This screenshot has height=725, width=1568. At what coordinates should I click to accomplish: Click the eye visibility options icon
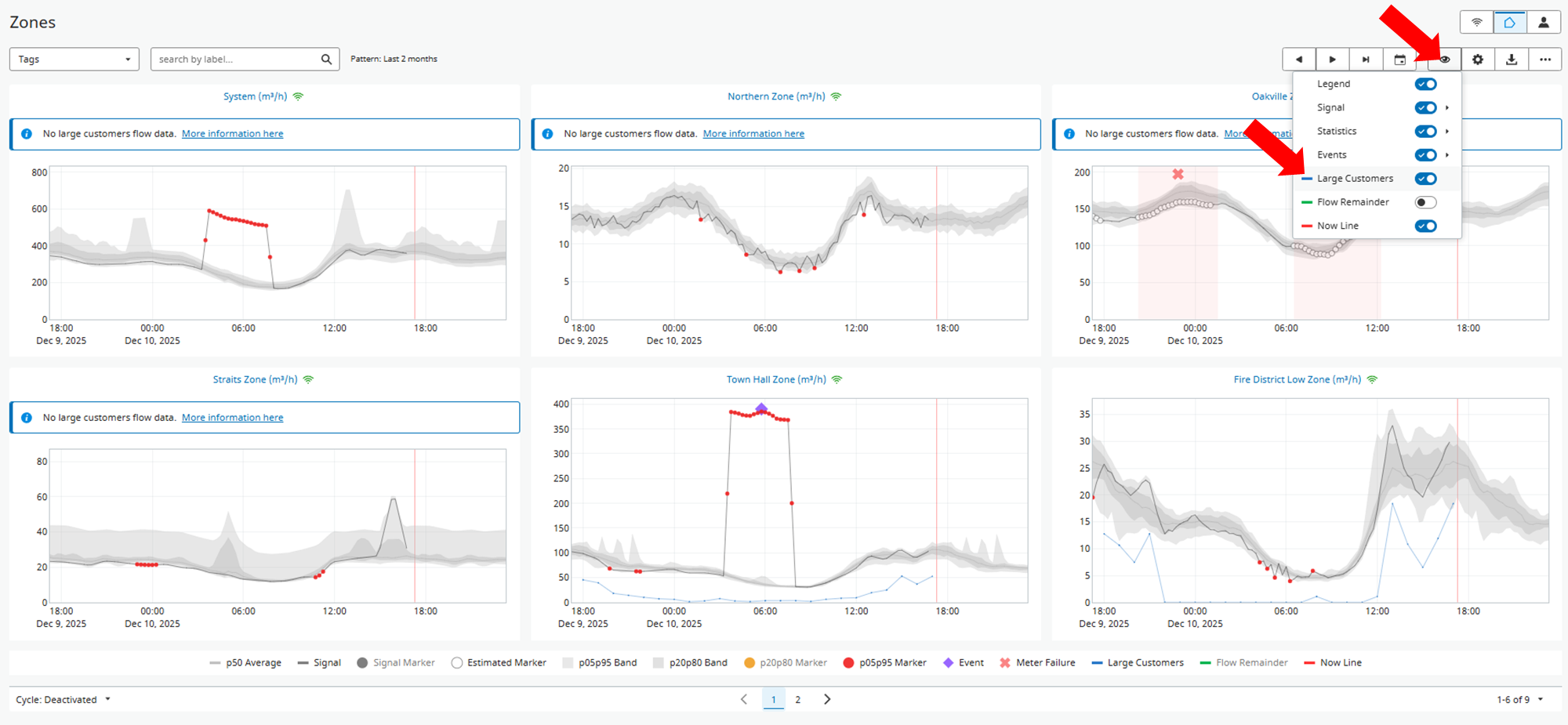click(x=1444, y=60)
